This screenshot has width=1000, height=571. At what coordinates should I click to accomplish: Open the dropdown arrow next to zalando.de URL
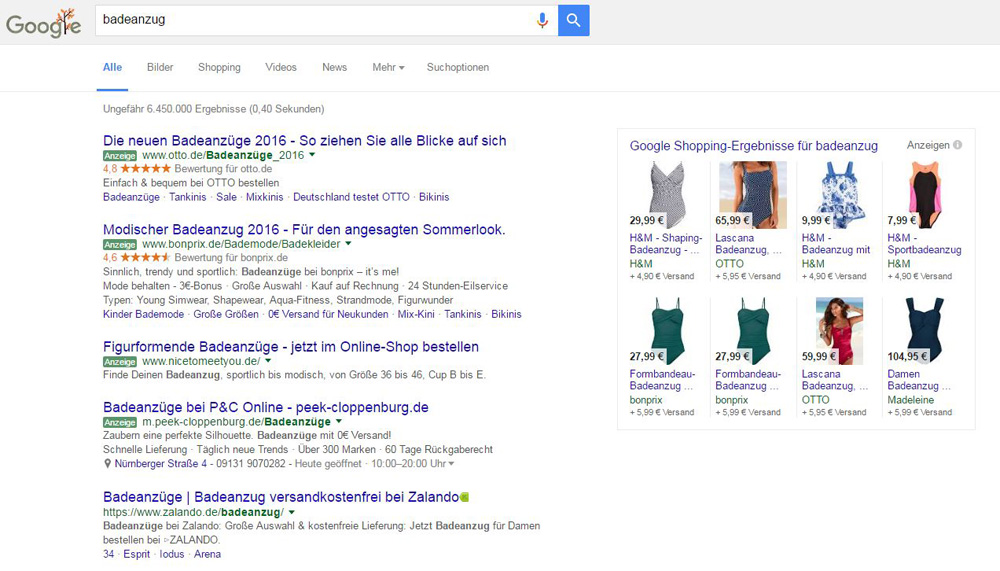point(291,512)
